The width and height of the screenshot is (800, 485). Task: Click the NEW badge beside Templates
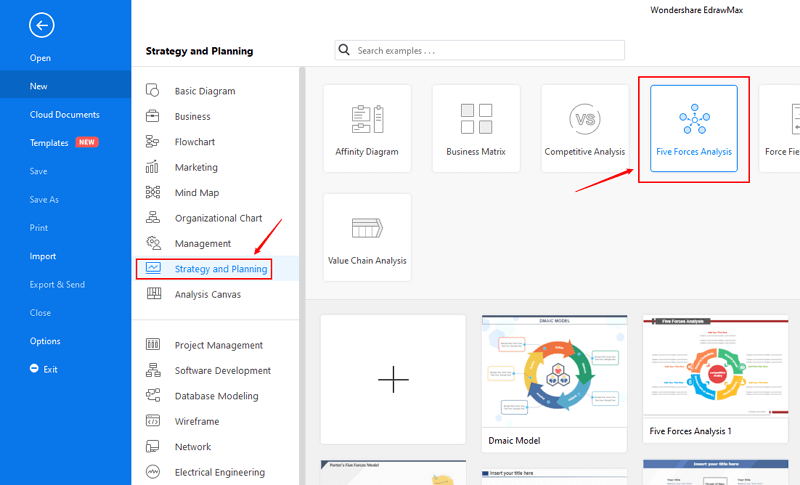pyautogui.click(x=87, y=142)
